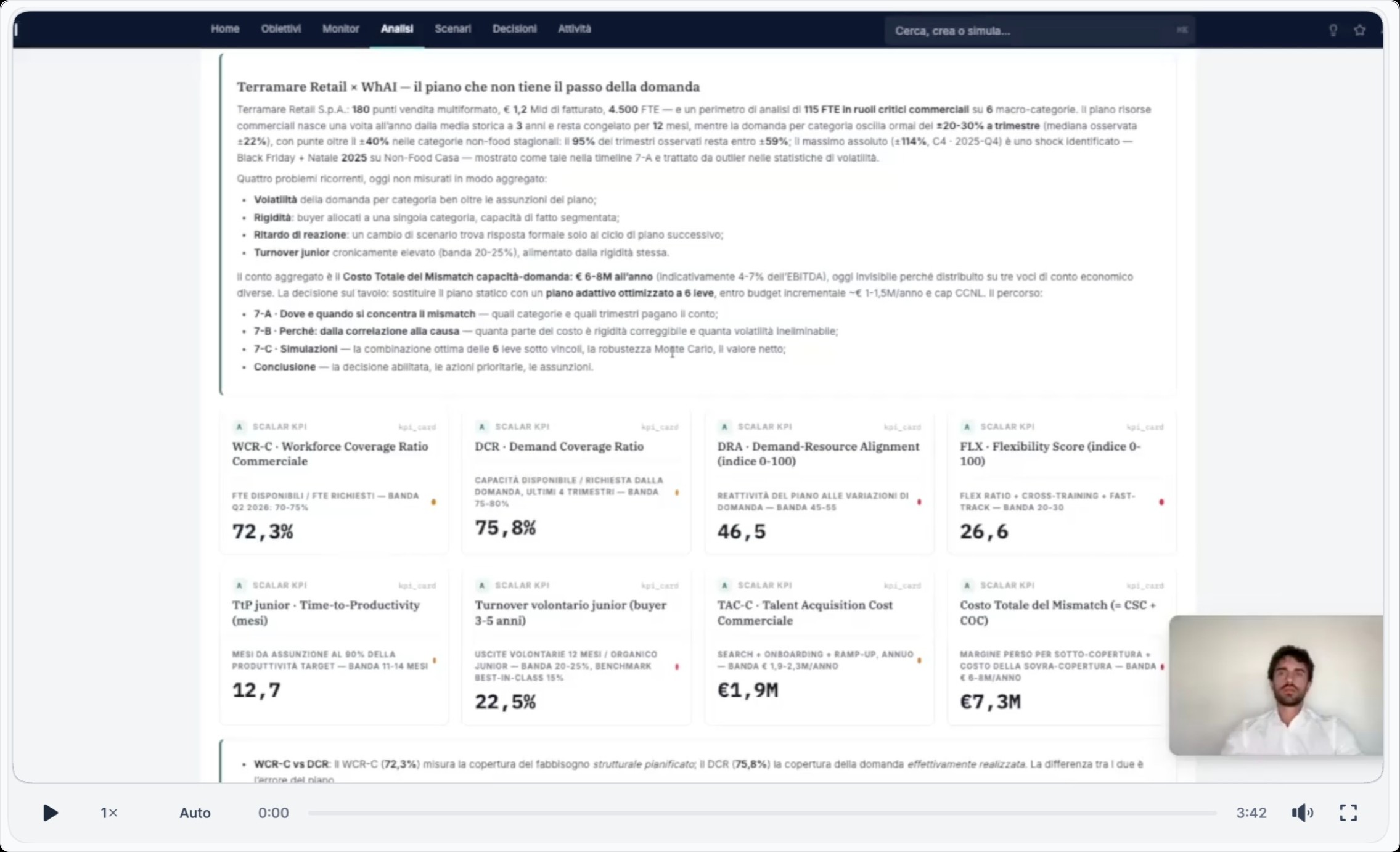Screen dimensions: 1400x852
Task: Click the Costo Totale del Mismatch badge icon
Action: (x=967, y=585)
